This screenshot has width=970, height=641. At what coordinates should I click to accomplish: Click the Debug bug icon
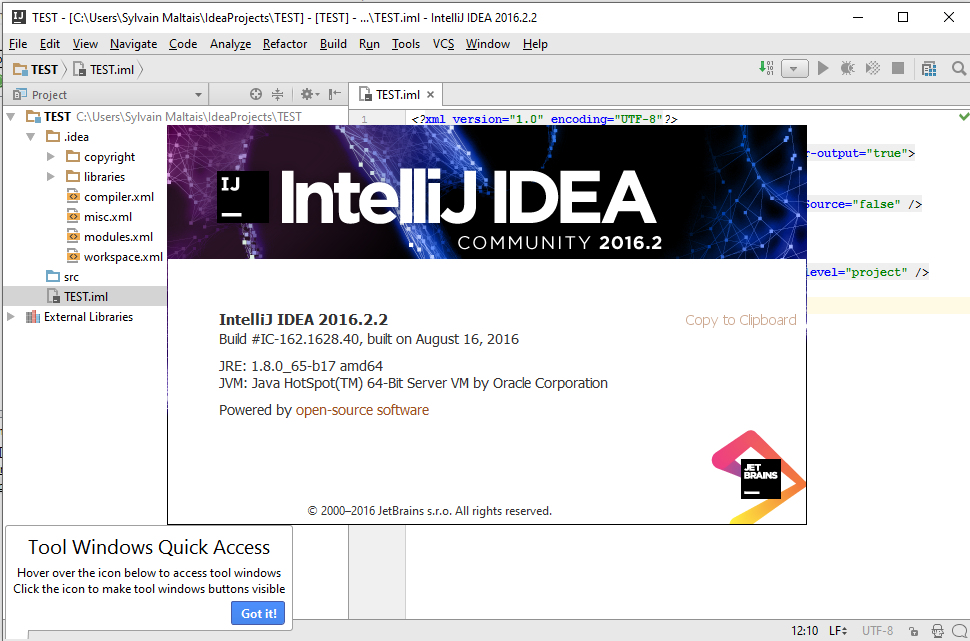coord(848,68)
